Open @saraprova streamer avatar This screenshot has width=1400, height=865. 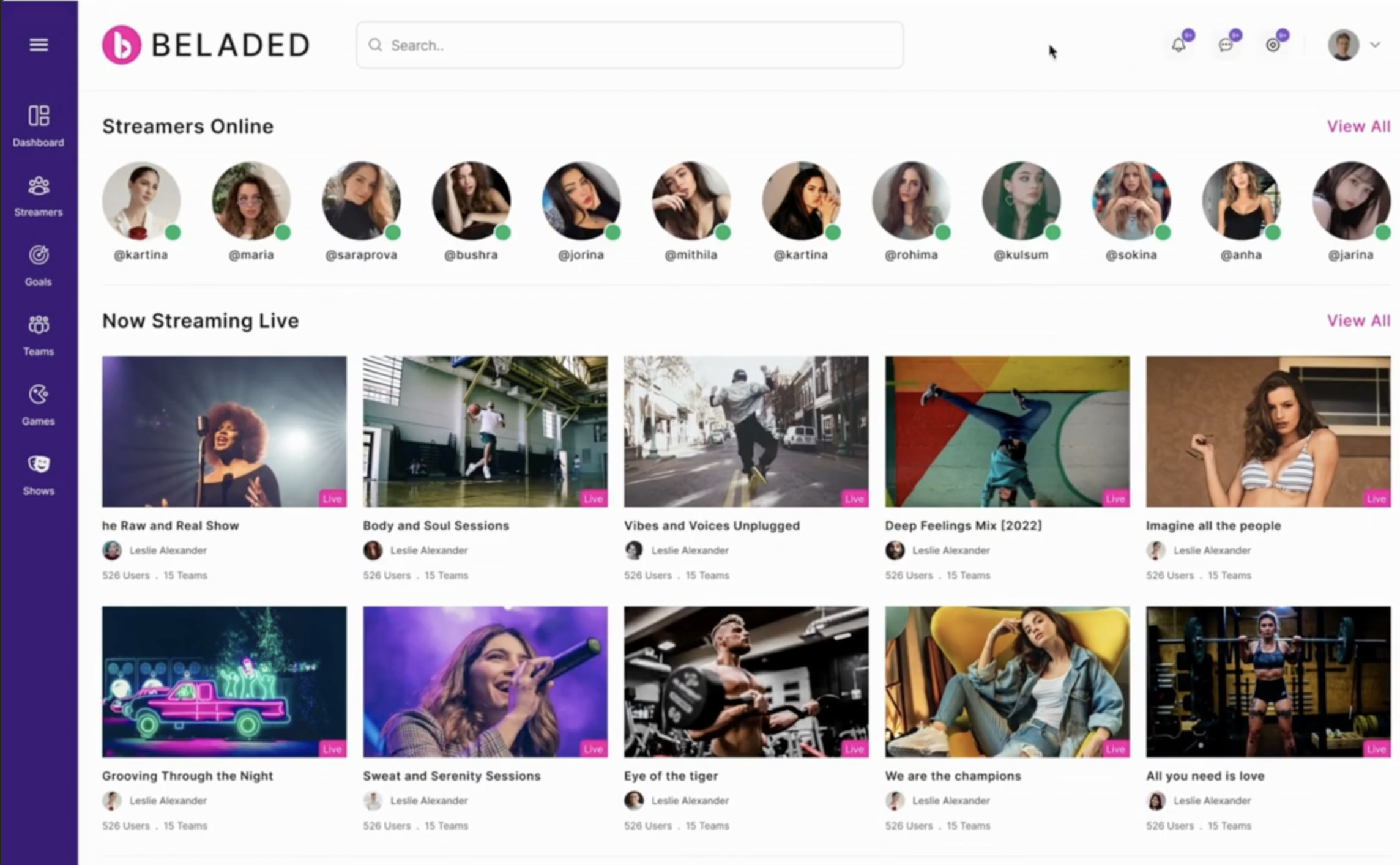click(361, 201)
